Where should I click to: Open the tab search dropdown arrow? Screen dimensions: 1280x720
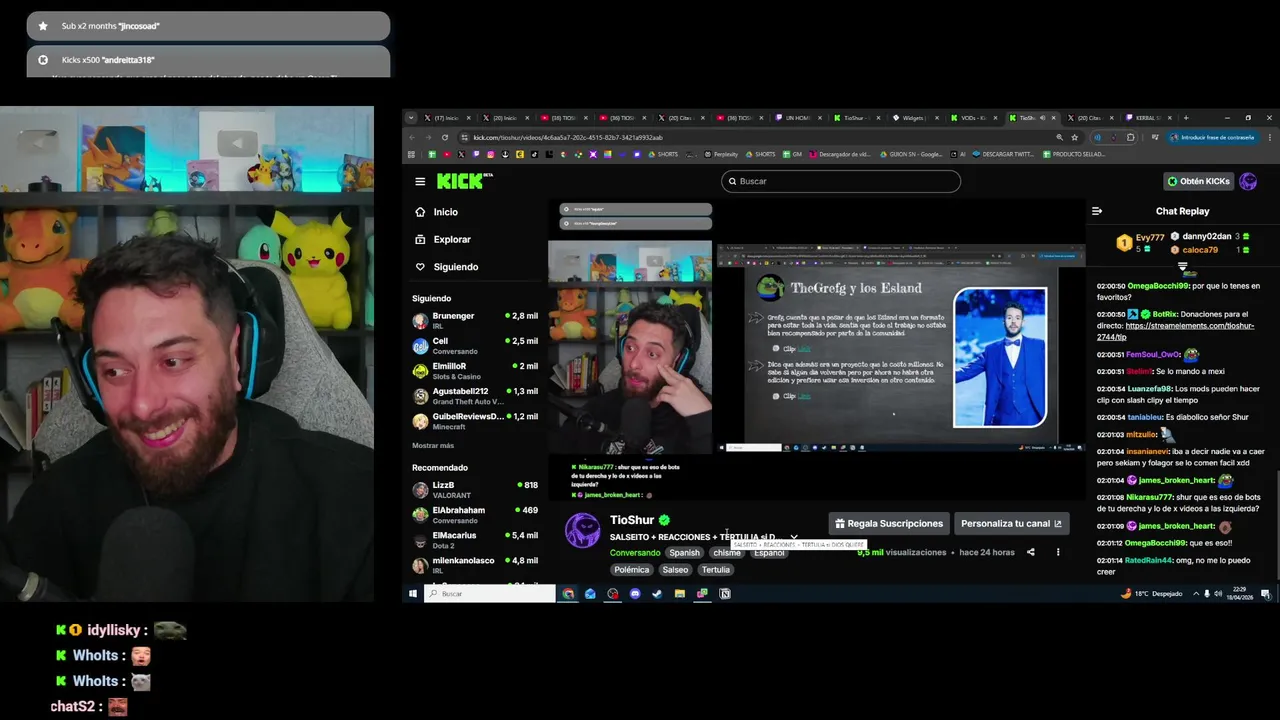(410, 117)
